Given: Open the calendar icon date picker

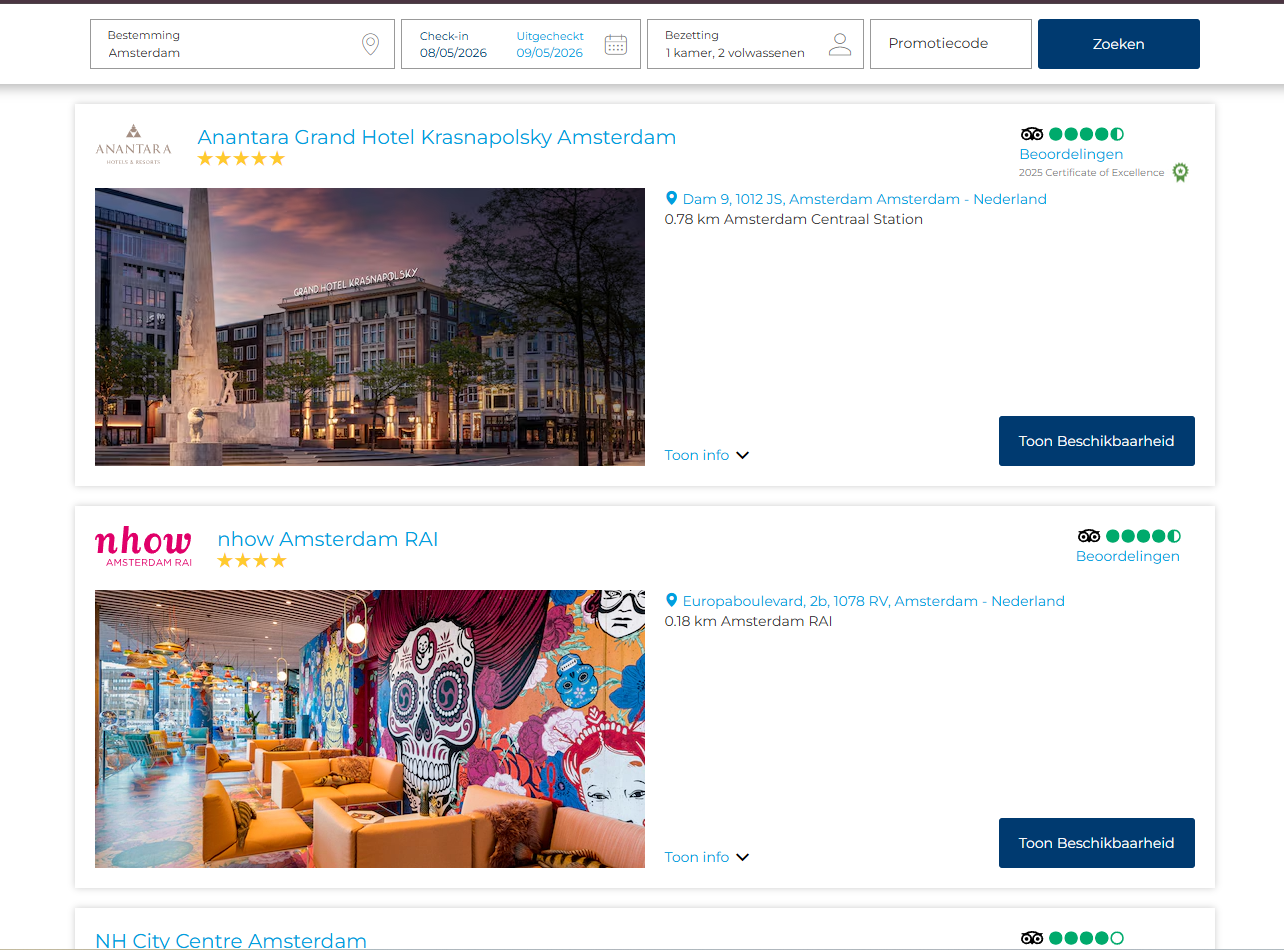Looking at the screenshot, I should click(x=616, y=44).
